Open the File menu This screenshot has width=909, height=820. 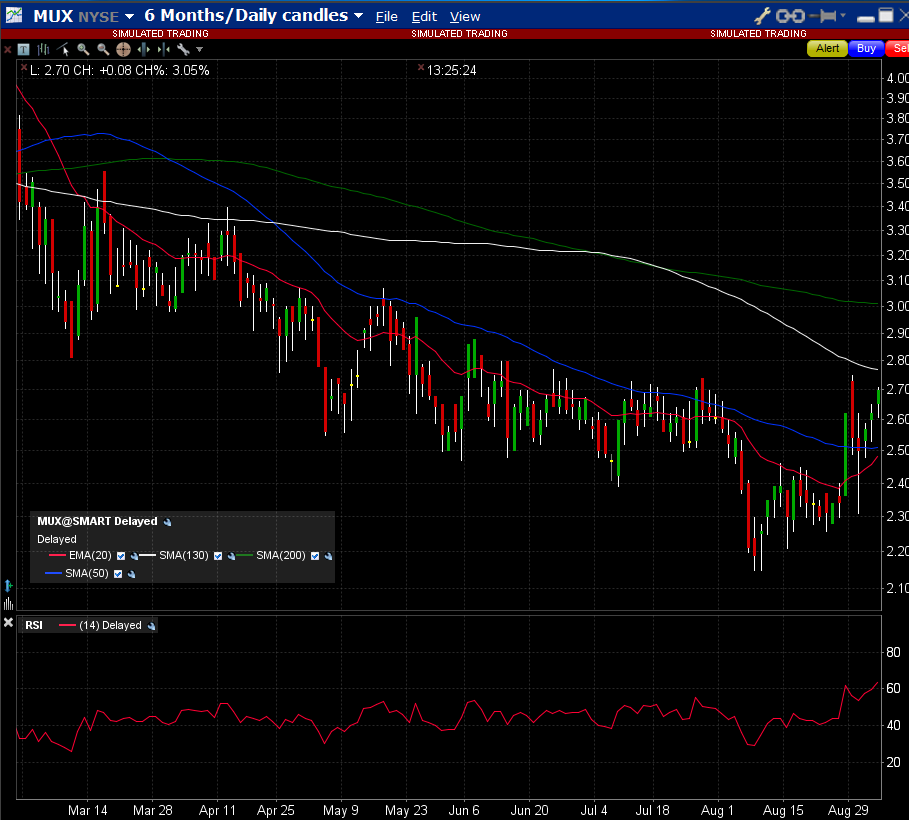[x=386, y=16]
